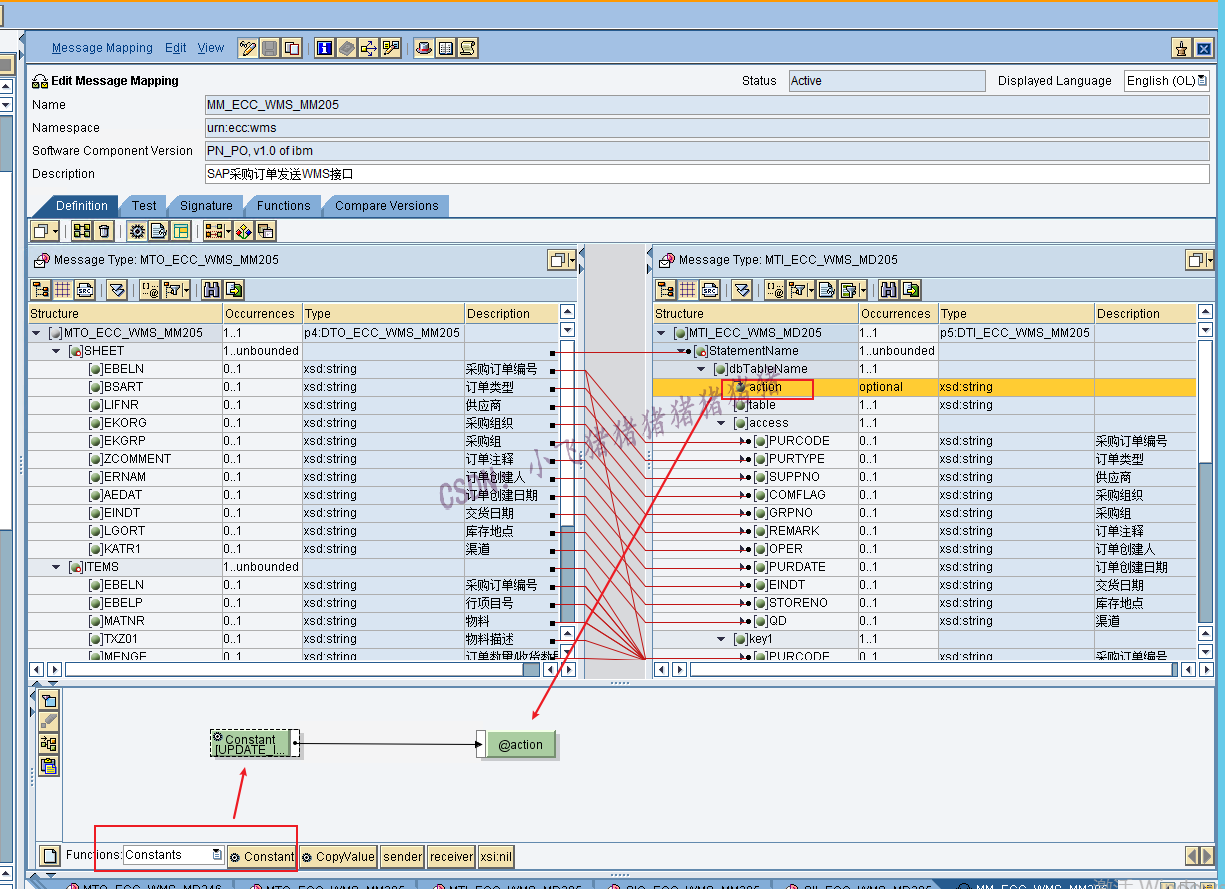Screen dimensions: 1225x889
Task: Collapse the key1 node in target tree
Action: tap(722, 639)
